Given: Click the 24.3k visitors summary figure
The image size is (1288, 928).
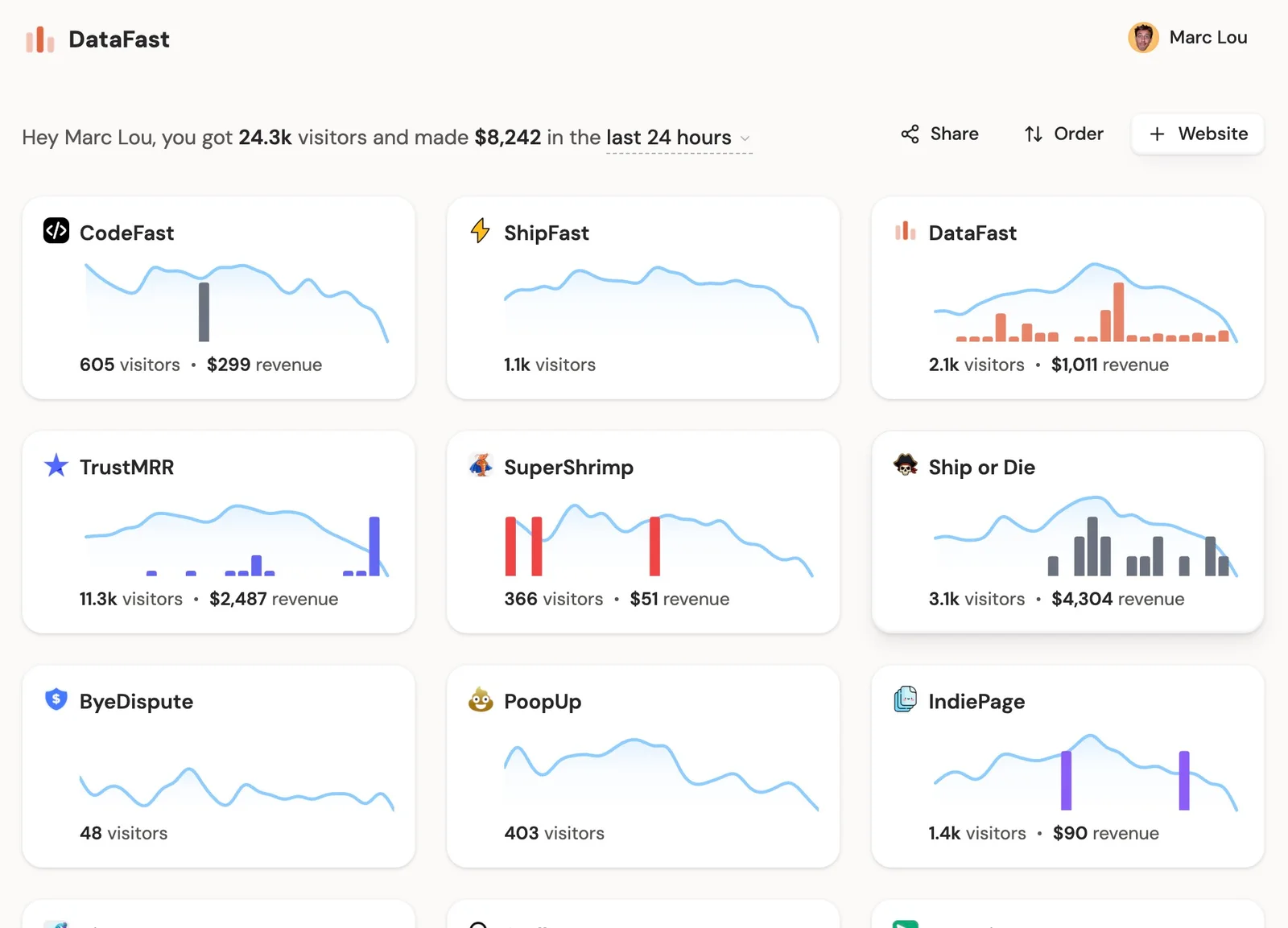Looking at the screenshot, I should tap(265, 138).
